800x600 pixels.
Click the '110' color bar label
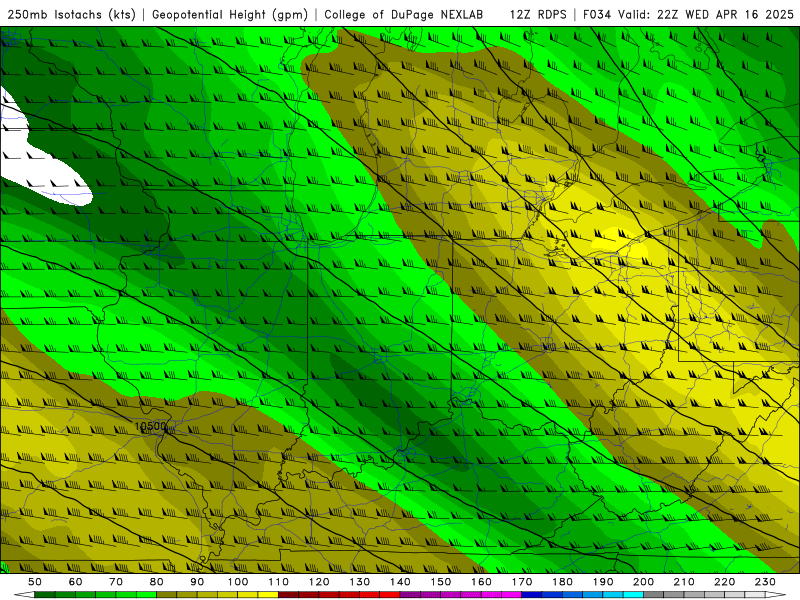[x=279, y=582]
